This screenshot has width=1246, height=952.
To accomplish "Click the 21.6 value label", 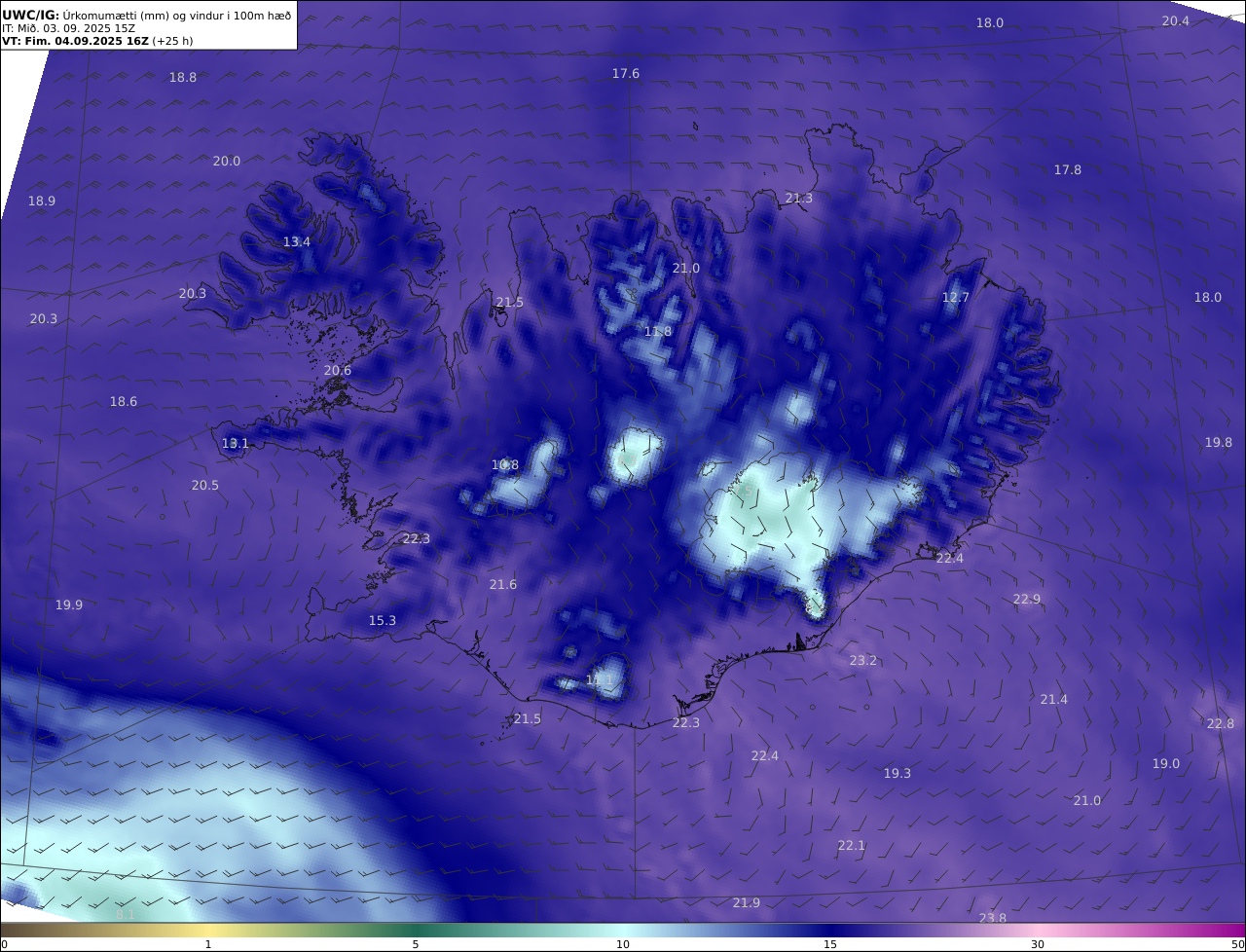I will click(503, 584).
